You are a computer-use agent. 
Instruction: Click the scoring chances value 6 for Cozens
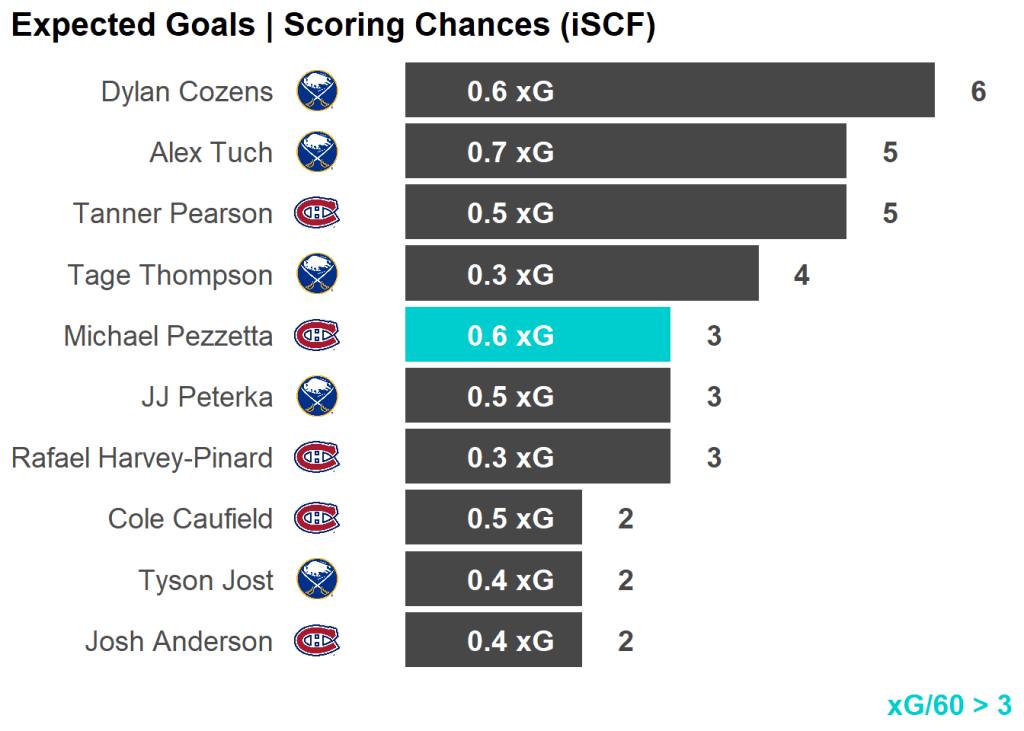click(978, 92)
